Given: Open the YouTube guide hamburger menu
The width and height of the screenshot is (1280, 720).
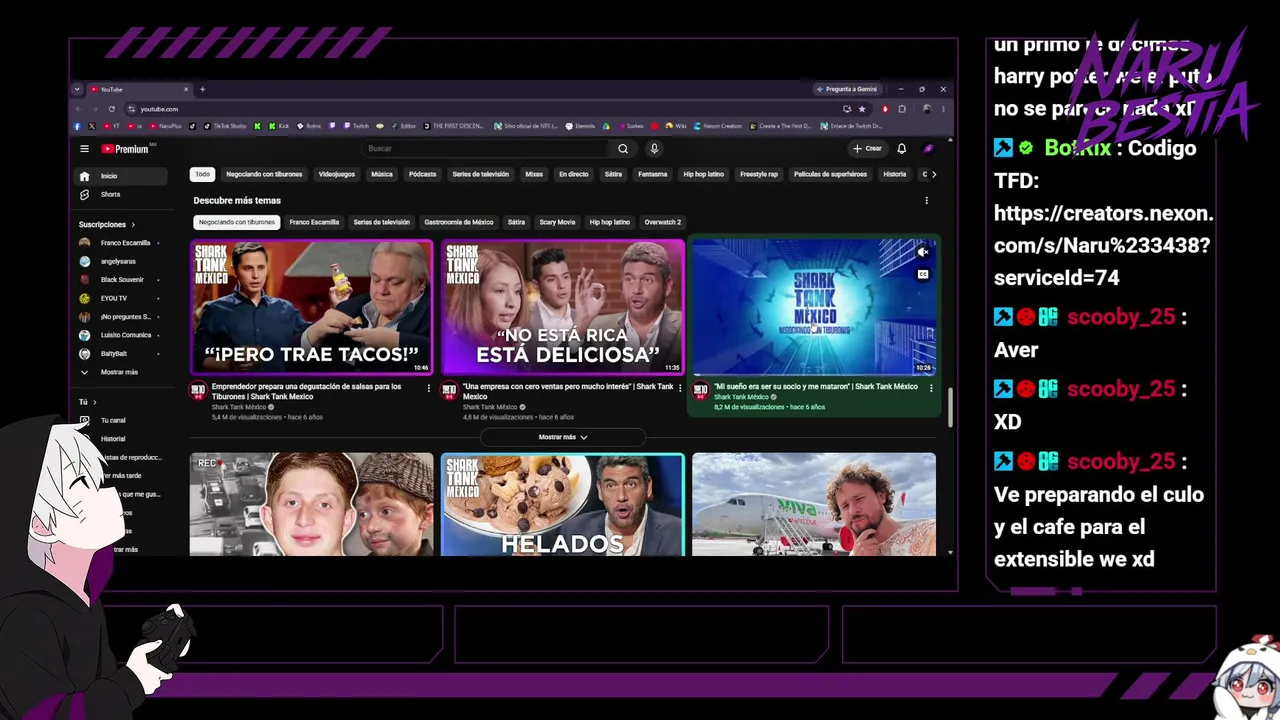Looking at the screenshot, I should pos(84,149).
